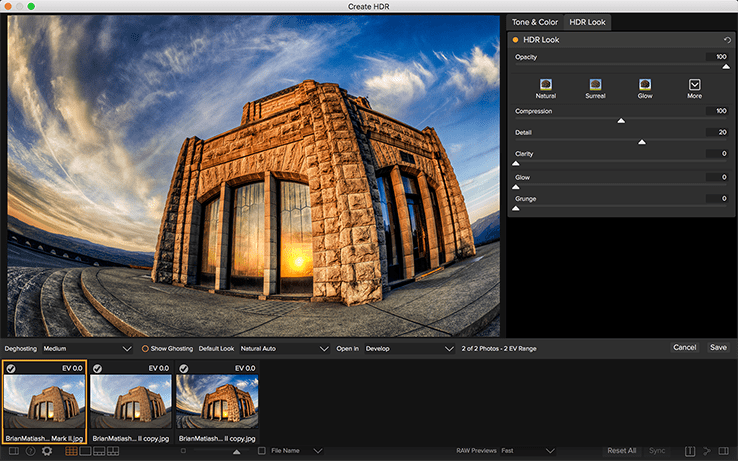Select the HDR Look tab
The width and height of the screenshot is (738, 462).
tap(588, 21)
